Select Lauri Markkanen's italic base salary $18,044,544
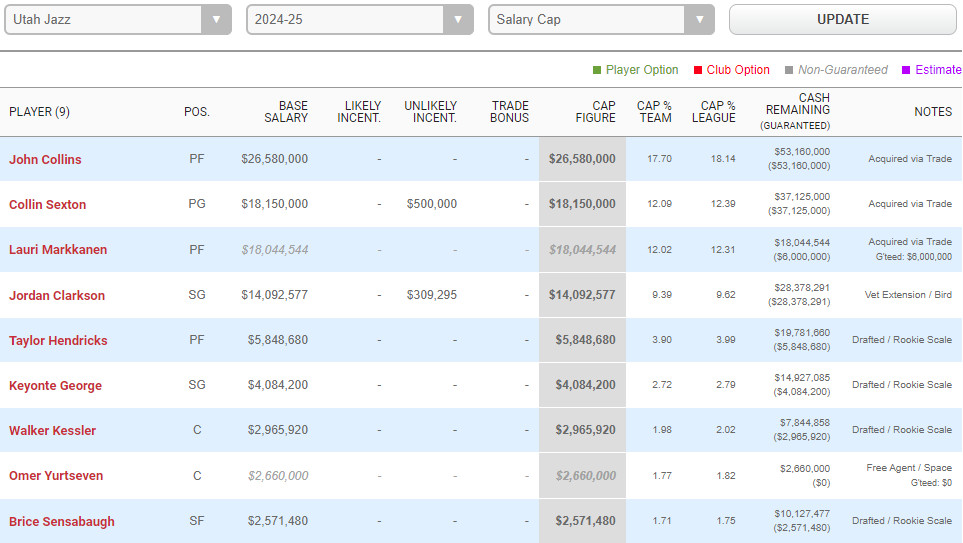The image size is (963, 543). (x=275, y=250)
